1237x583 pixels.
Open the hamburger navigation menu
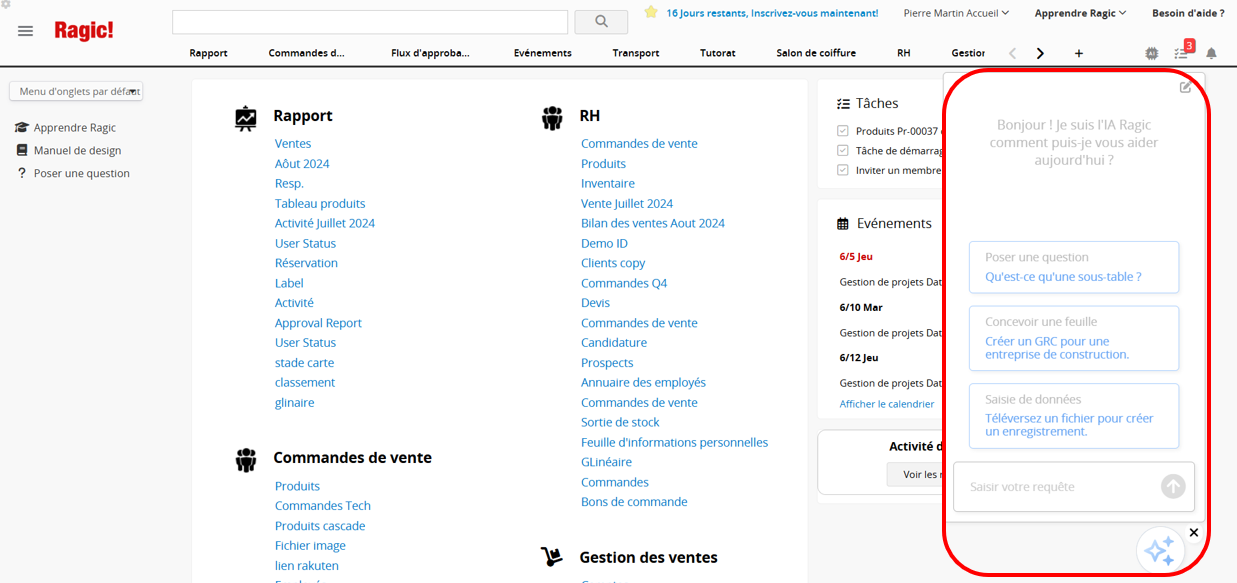tap(26, 31)
